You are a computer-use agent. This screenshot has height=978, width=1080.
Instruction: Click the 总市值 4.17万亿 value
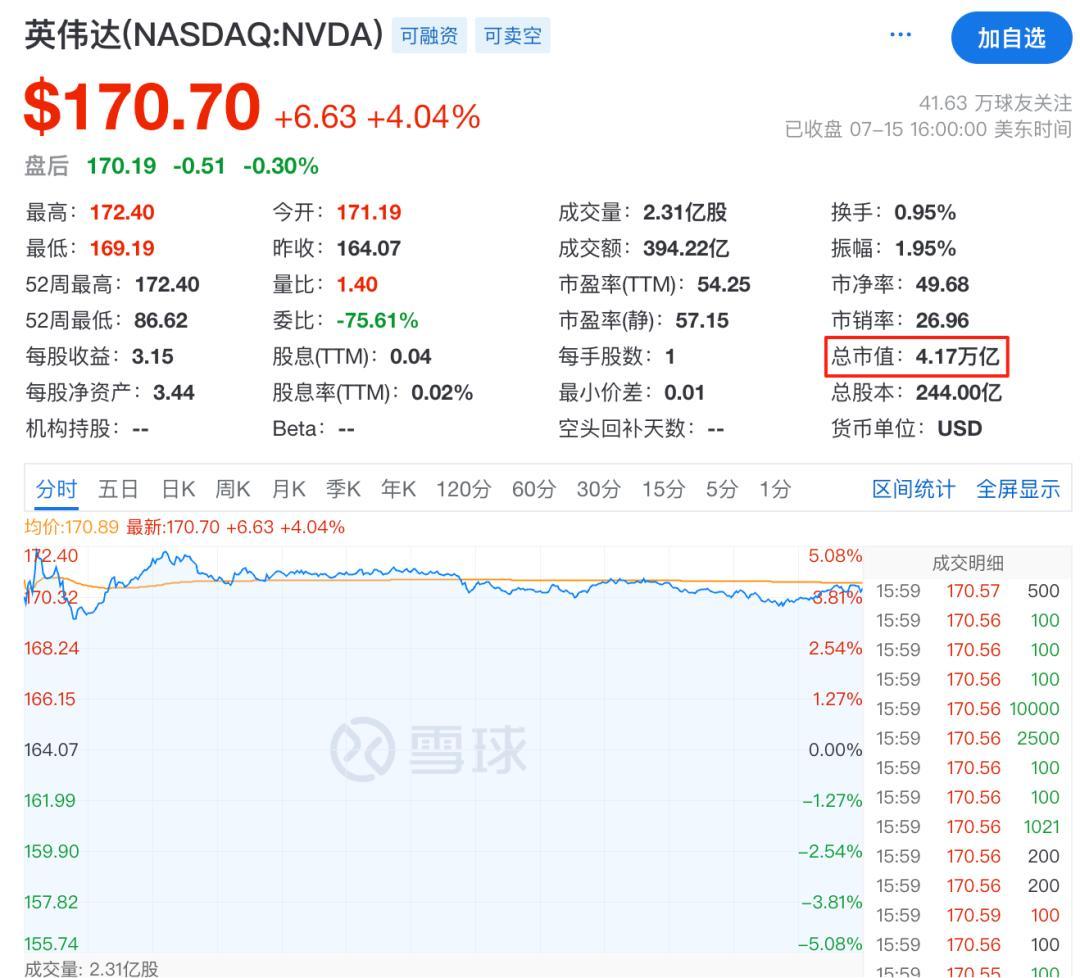957,356
